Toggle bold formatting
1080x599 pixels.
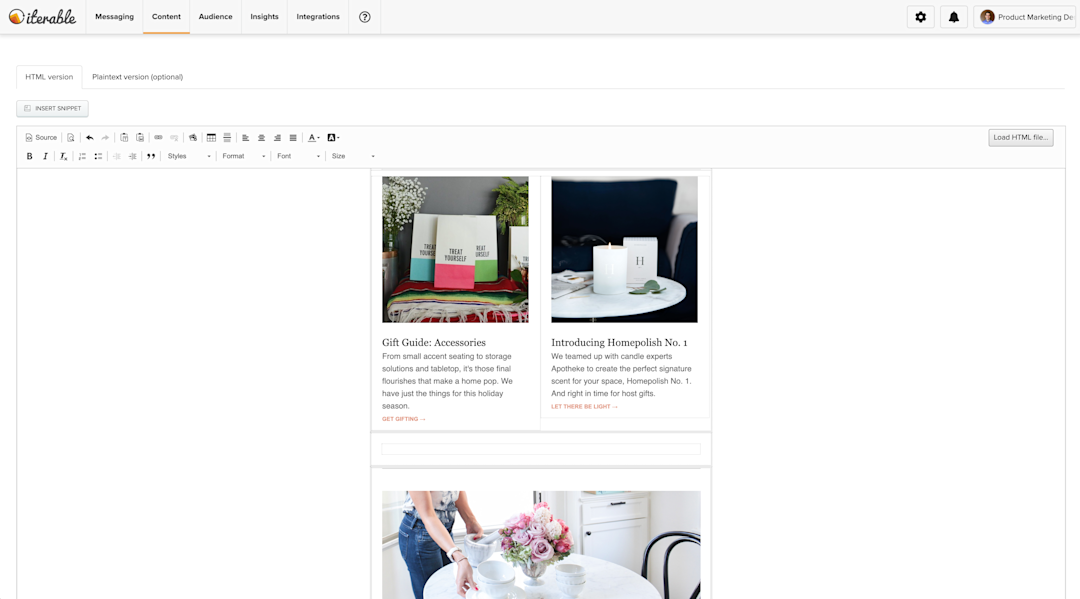[30, 156]
